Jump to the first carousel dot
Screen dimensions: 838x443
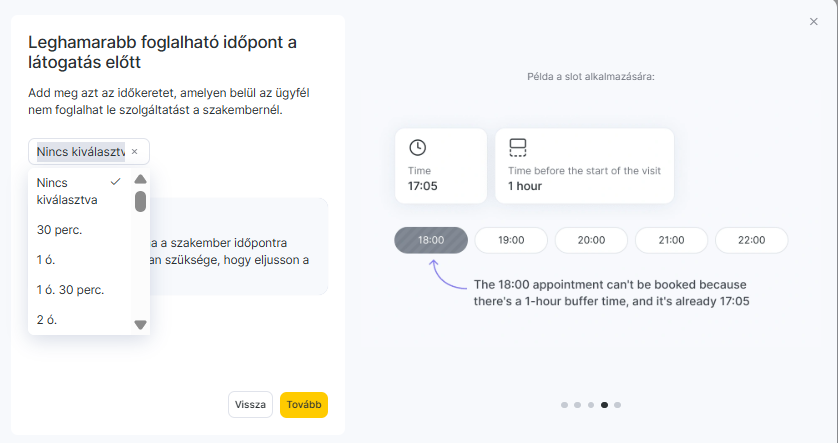click(x=565, y=405)
